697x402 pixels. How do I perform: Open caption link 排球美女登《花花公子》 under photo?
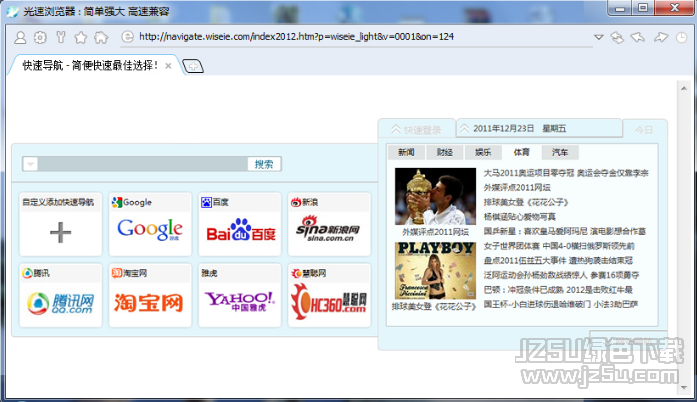click(x=435, y=306)
